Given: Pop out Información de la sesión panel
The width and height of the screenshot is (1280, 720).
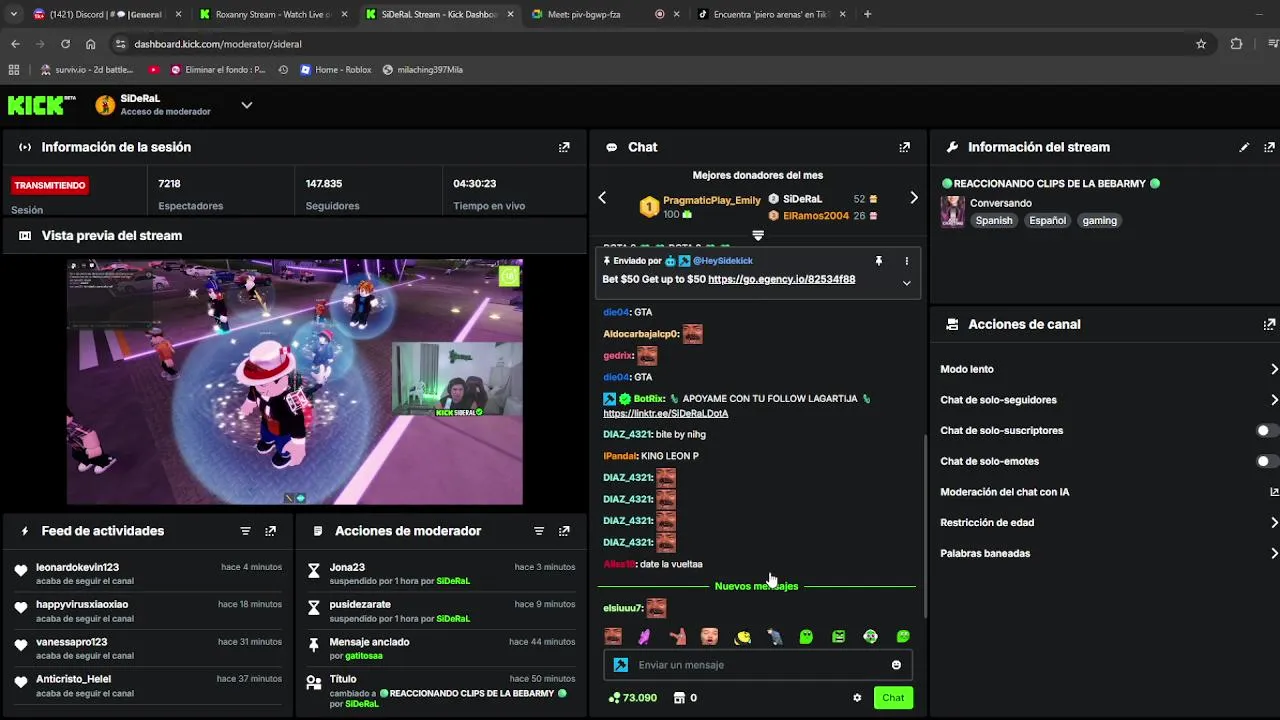Looking at the screenshot, I should coord(564,147).
